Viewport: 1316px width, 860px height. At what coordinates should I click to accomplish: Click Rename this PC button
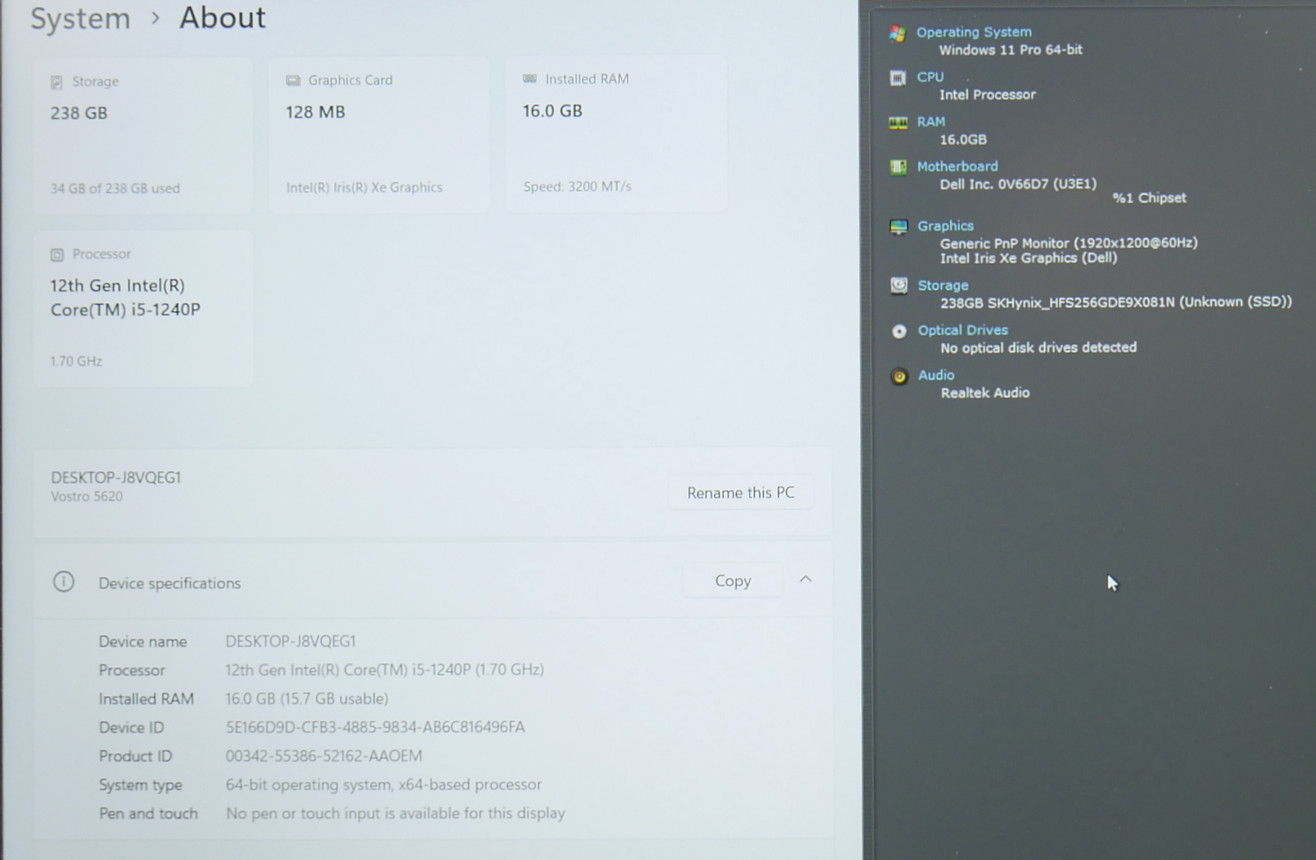(741, 493)
